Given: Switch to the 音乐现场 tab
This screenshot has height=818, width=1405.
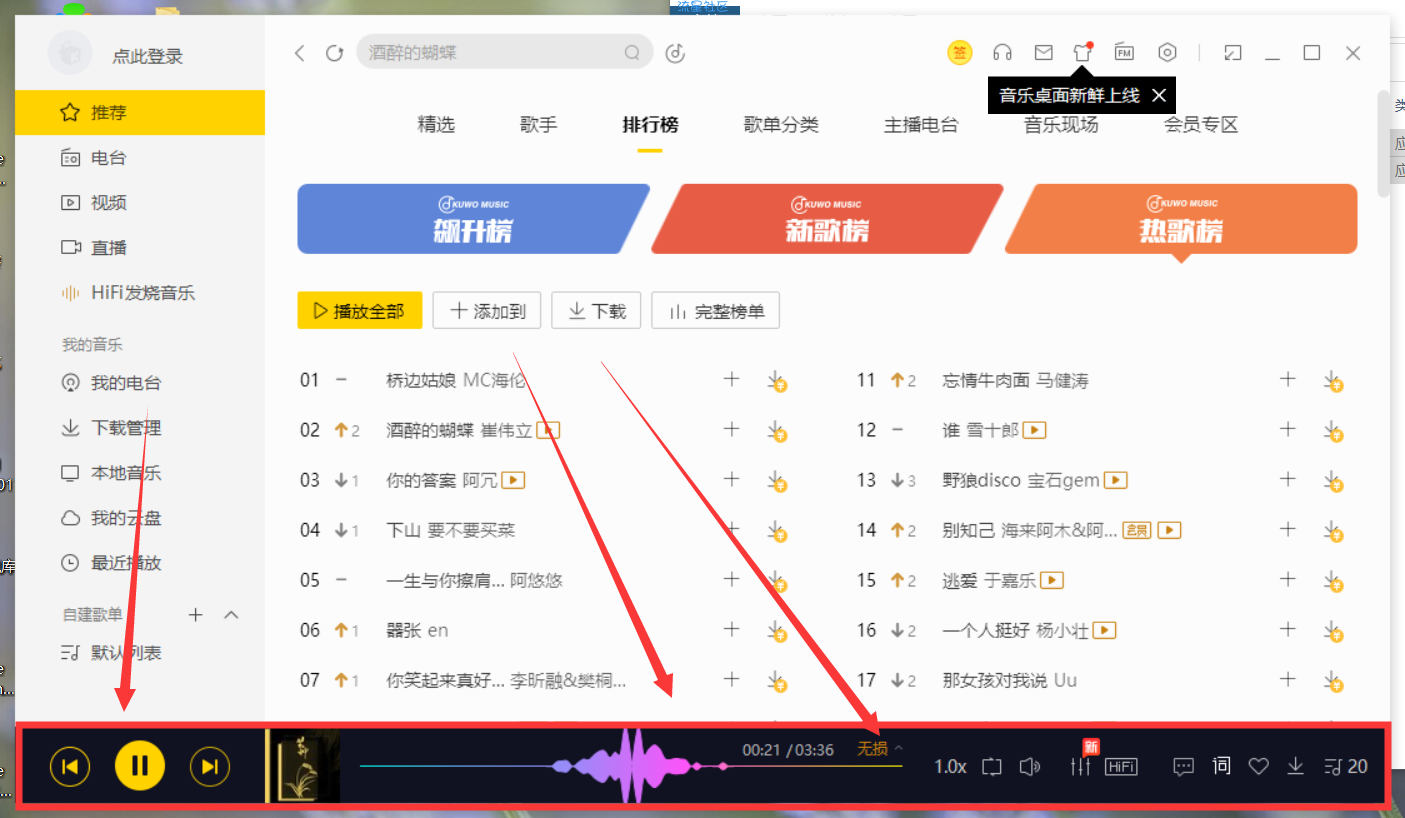Looking at the screenshot, I should point(1061,125).
